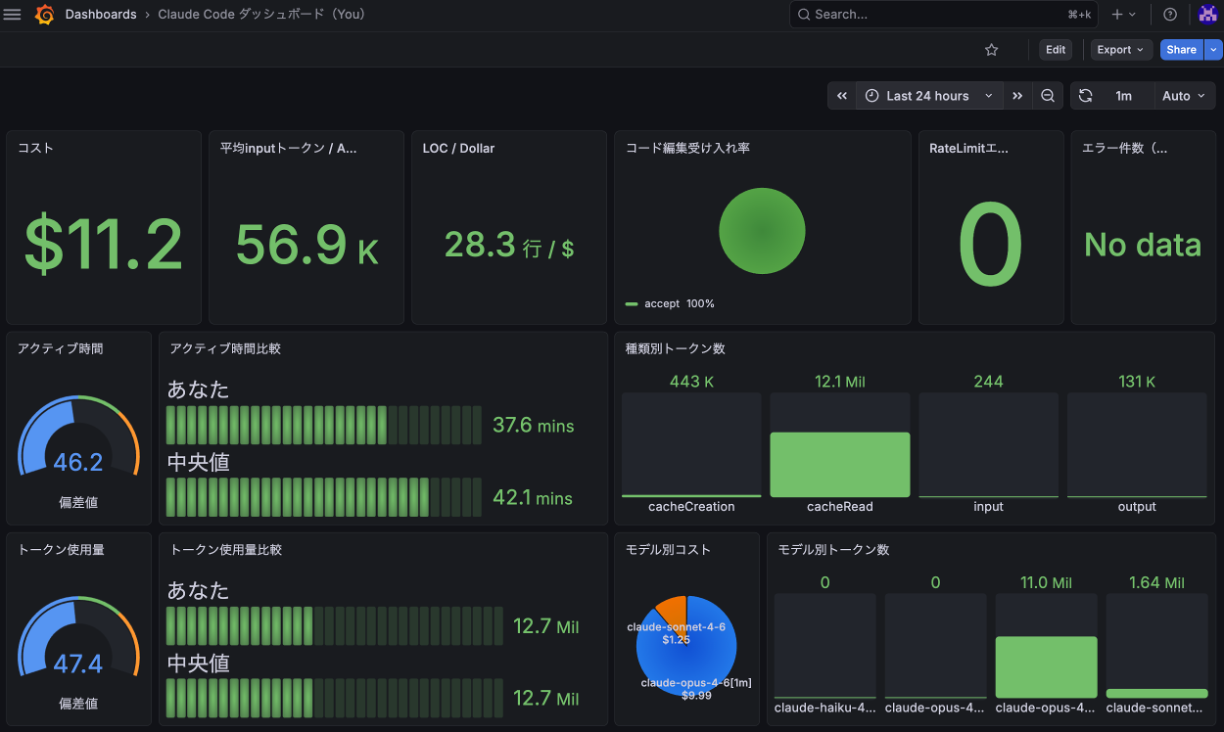Open the Export menu
Viewport: 1224px width, 732px height.
click(x=1113, y=49)
